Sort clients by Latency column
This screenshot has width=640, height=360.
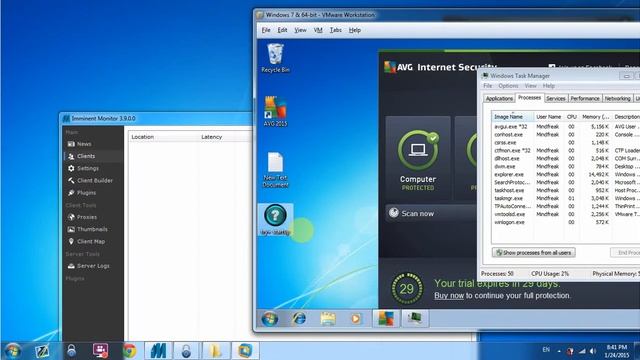click(226, 137)
